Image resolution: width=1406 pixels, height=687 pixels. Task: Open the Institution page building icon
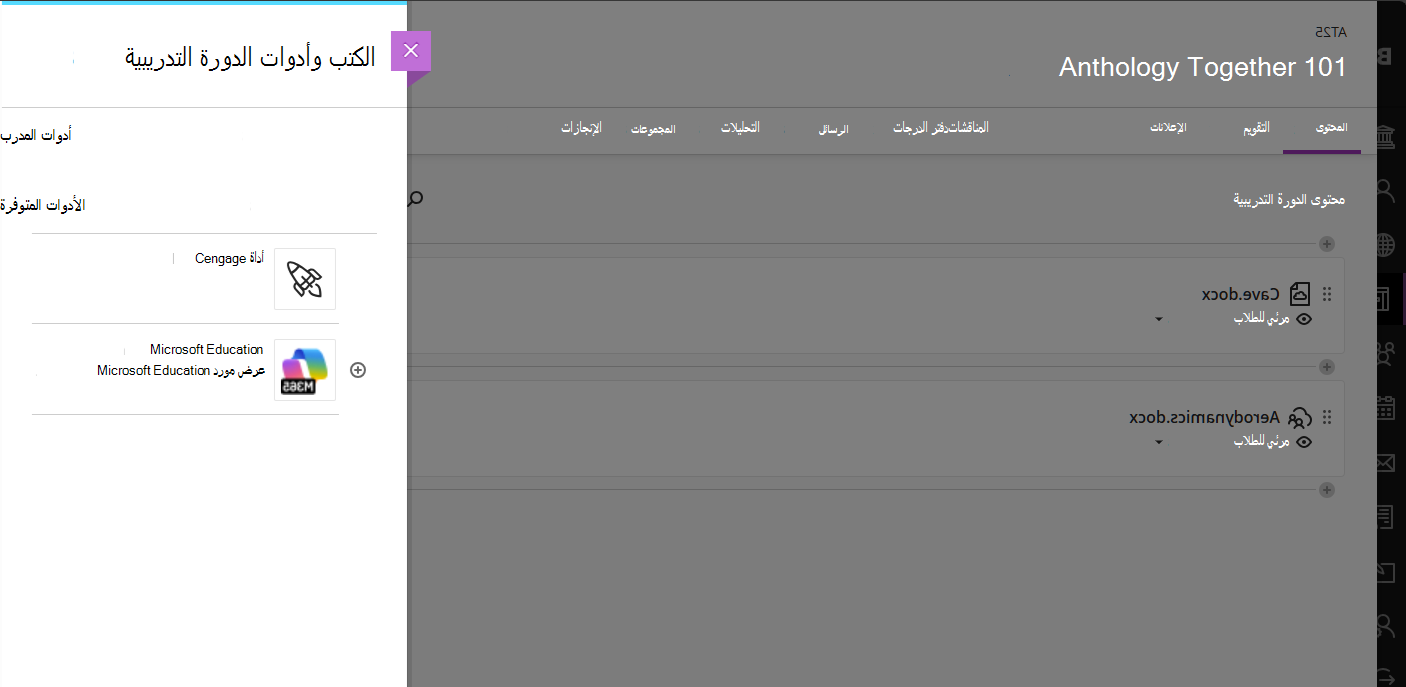1386,136
